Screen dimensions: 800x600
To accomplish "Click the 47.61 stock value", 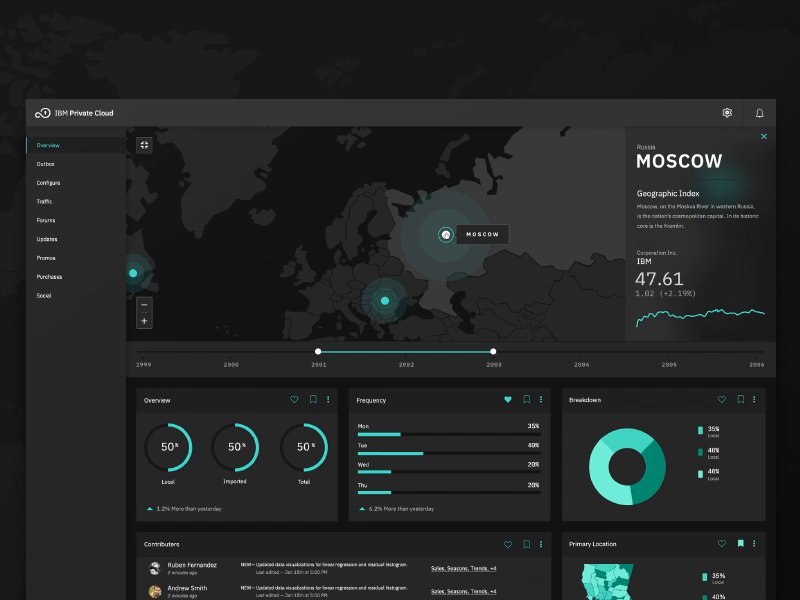I will 659,279.
